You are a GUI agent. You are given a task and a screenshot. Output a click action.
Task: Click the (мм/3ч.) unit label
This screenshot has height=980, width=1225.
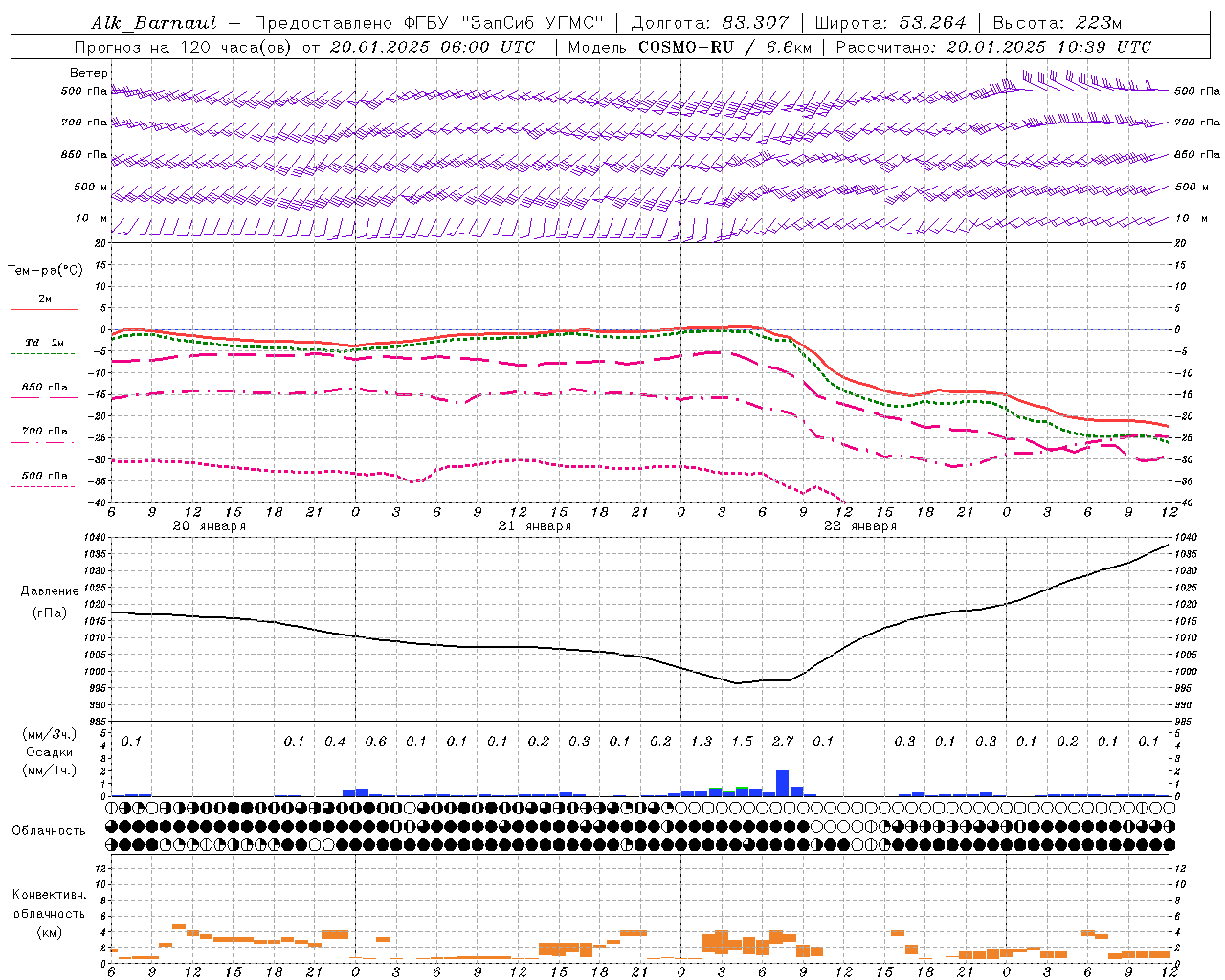click(x=49, y=734)
